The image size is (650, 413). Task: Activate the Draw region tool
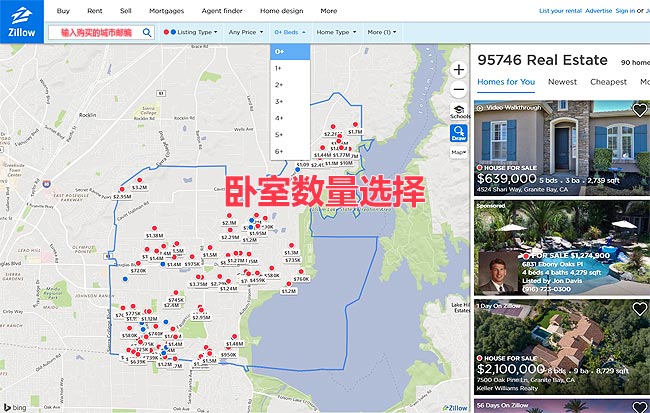pyautogui.click(x=459, y=133)
